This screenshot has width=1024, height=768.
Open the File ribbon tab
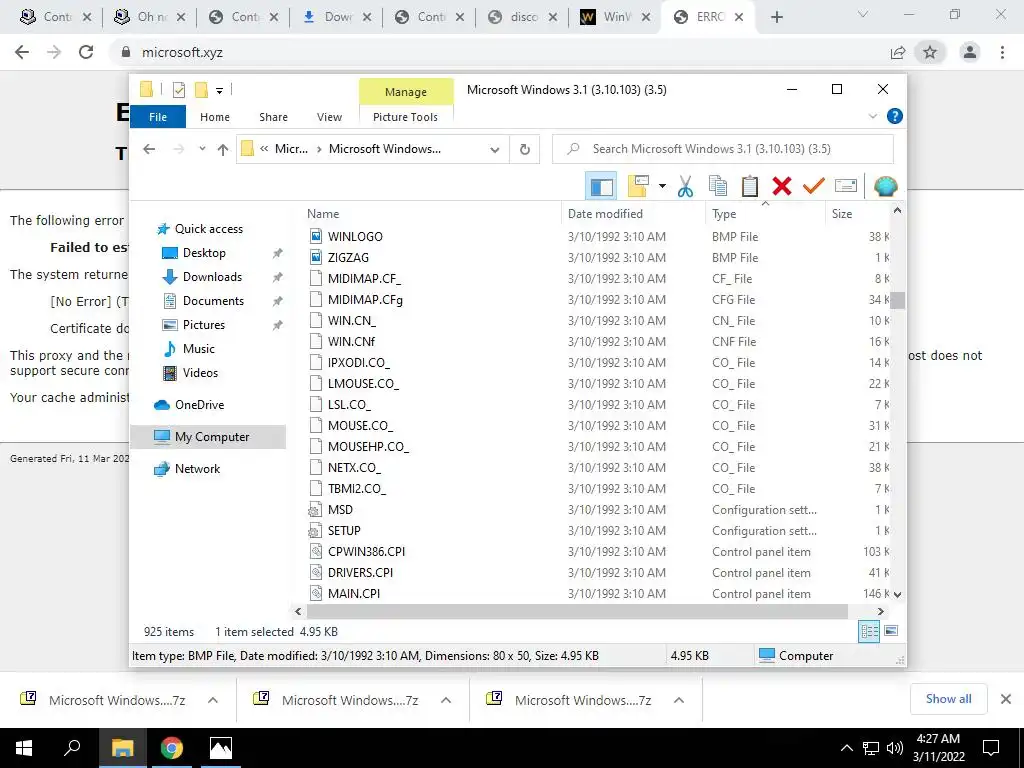(158, 117)
